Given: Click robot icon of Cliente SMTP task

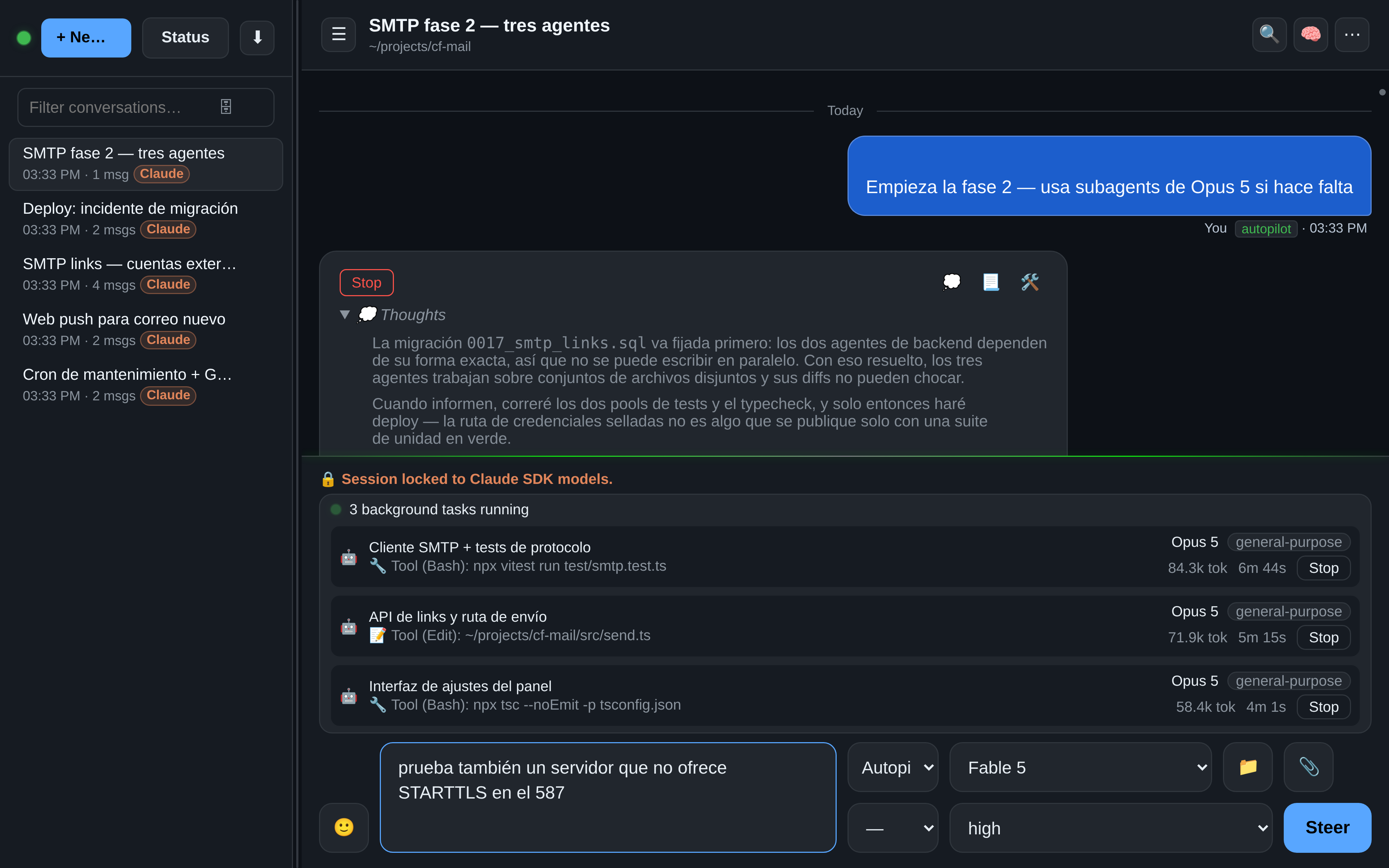Looking at the screenshot, I should (x=348, y=557).
